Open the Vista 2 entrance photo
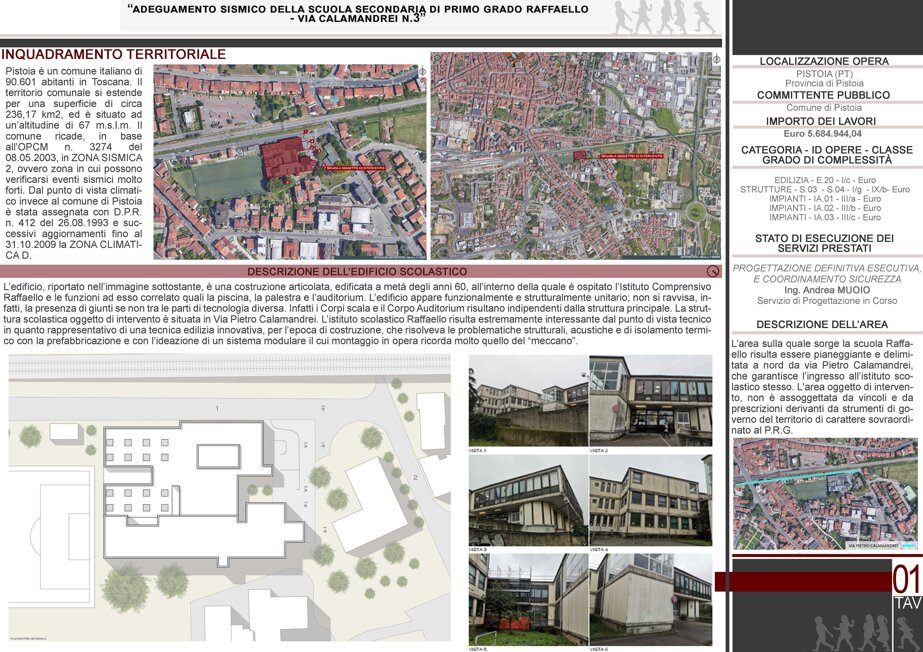Viewport: 923px width, 652px height. tap(650, 401)
